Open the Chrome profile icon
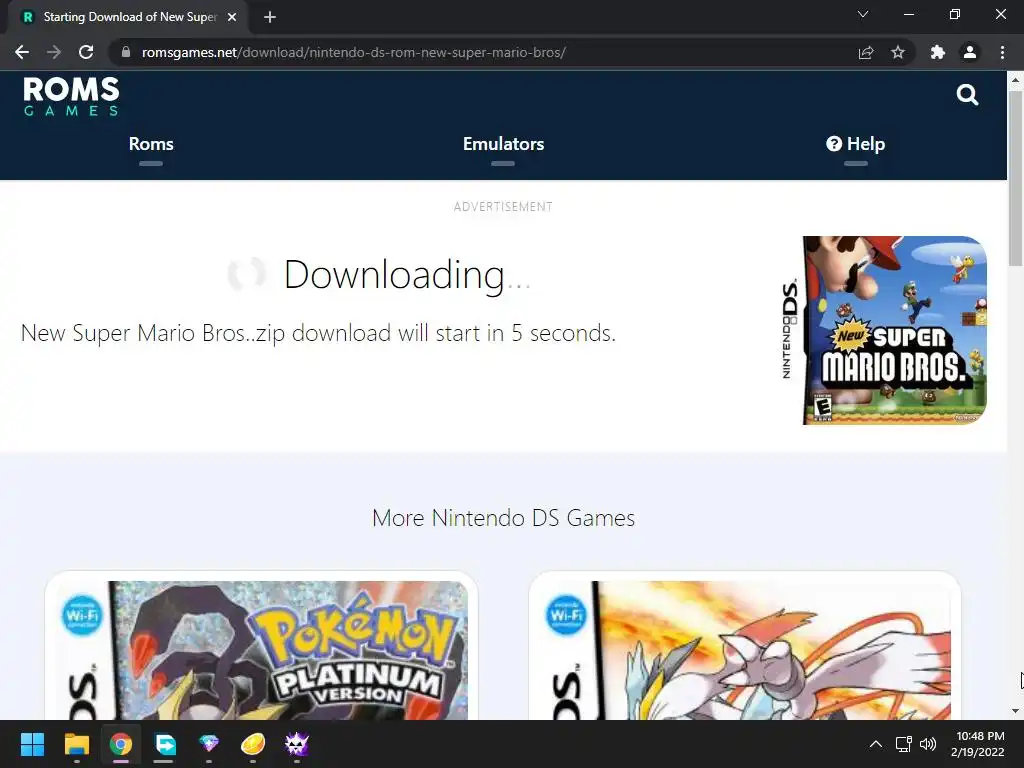This screenshot has height=768, width=1024. [970, 52]
